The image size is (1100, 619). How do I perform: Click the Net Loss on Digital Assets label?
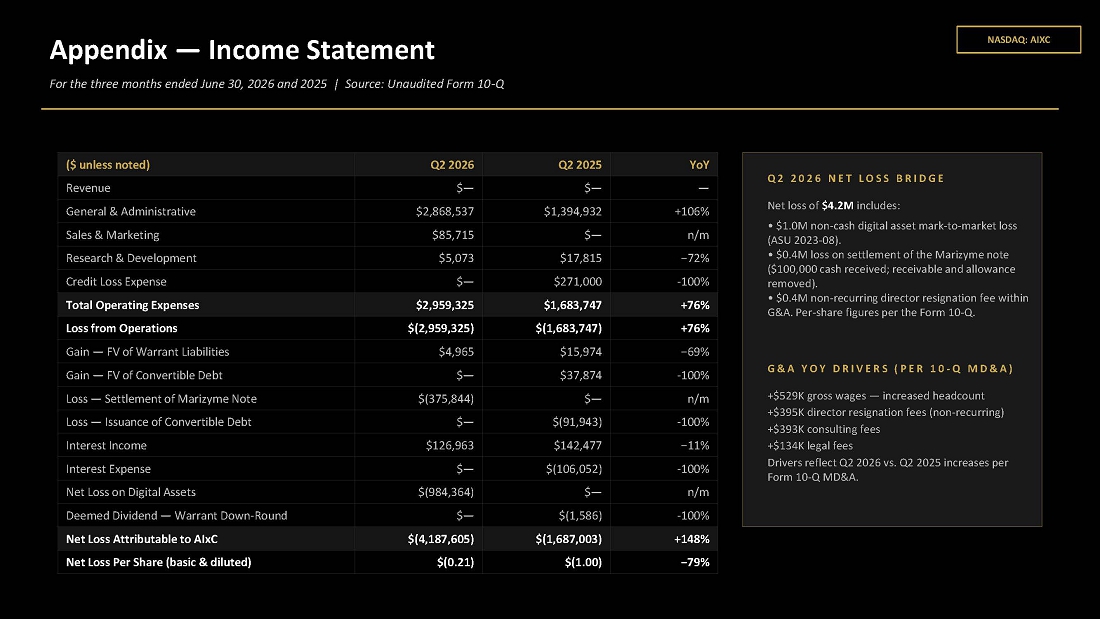click(130, 492)
